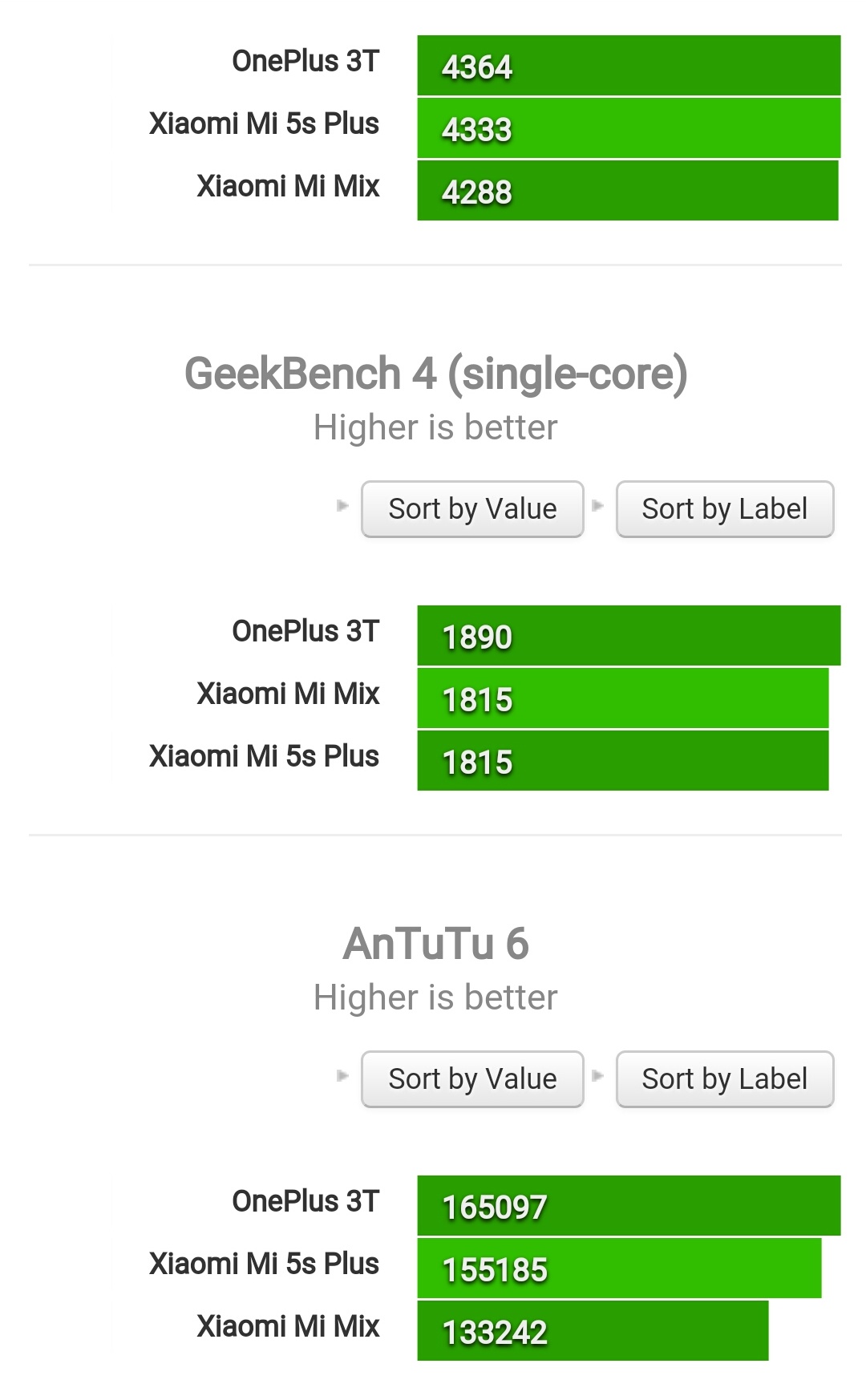This screenshot has width=866, height=1400.
Task: Select the OnePlus 3T 4364 bar
Action: pyautogui.click(x=629, y=66)
